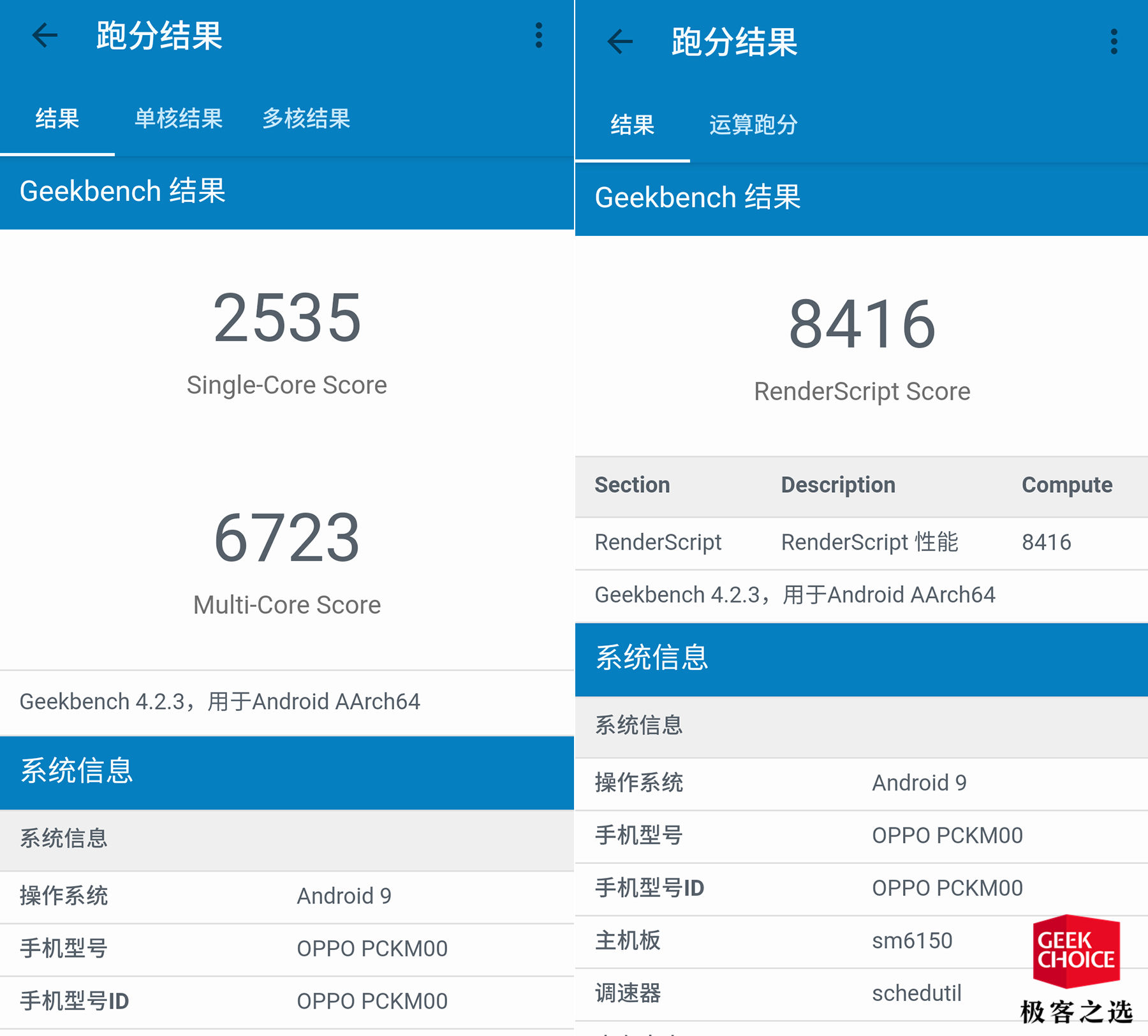Select RenderScript 性能 description cell

870,543
